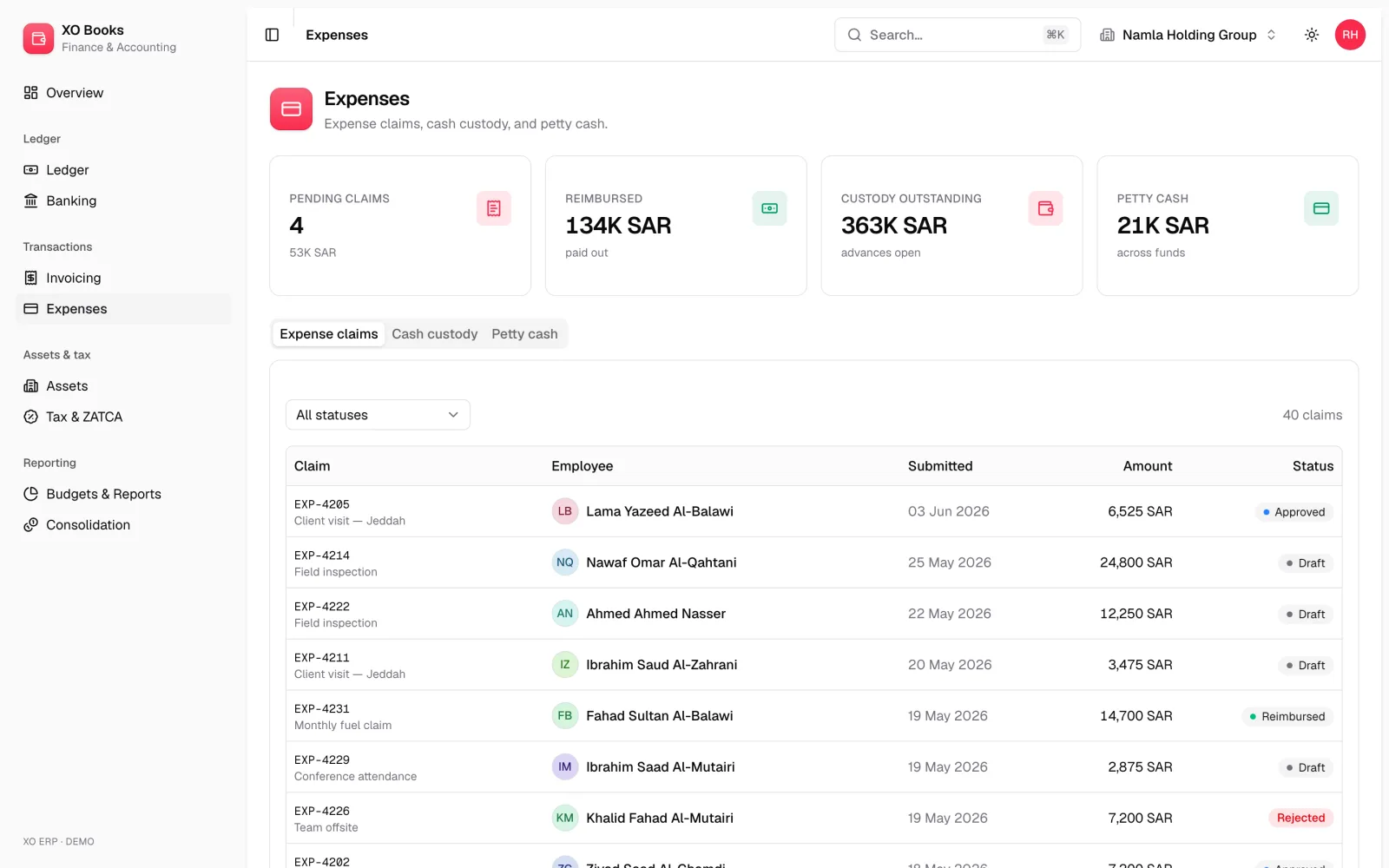Click the Consolidation link icon

pos(30,525)
